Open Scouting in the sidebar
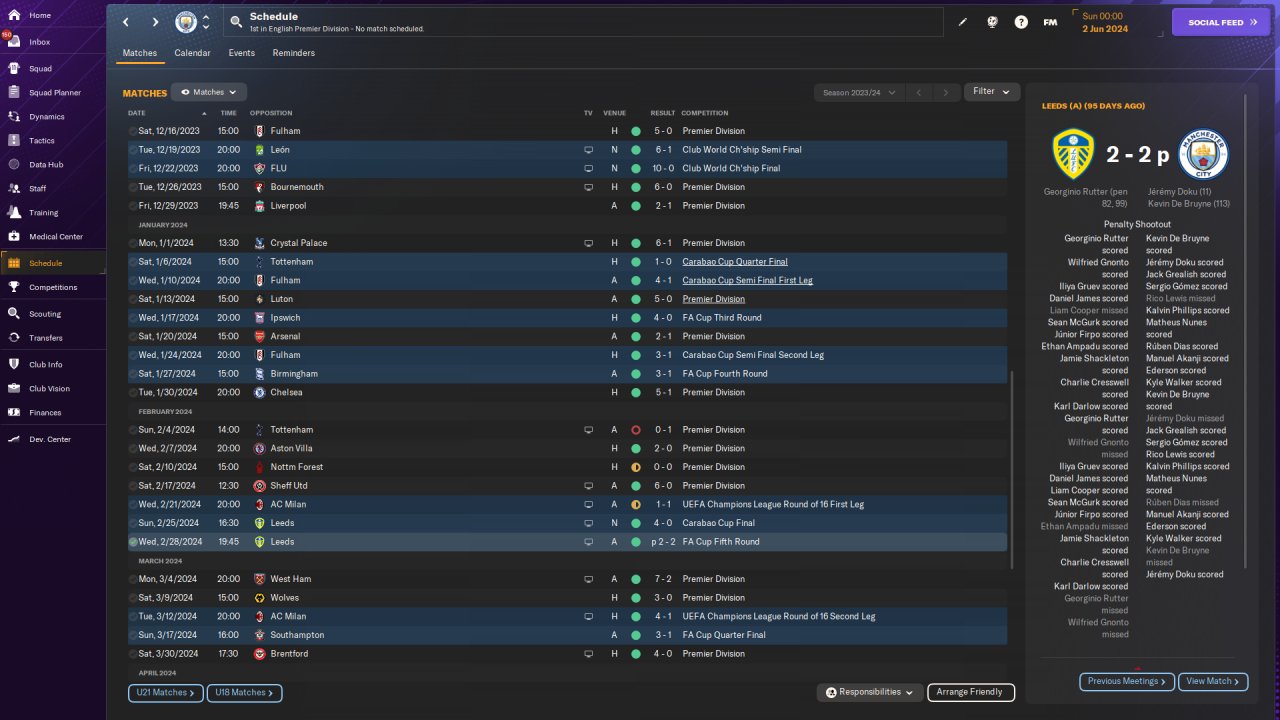 (45, 314)
